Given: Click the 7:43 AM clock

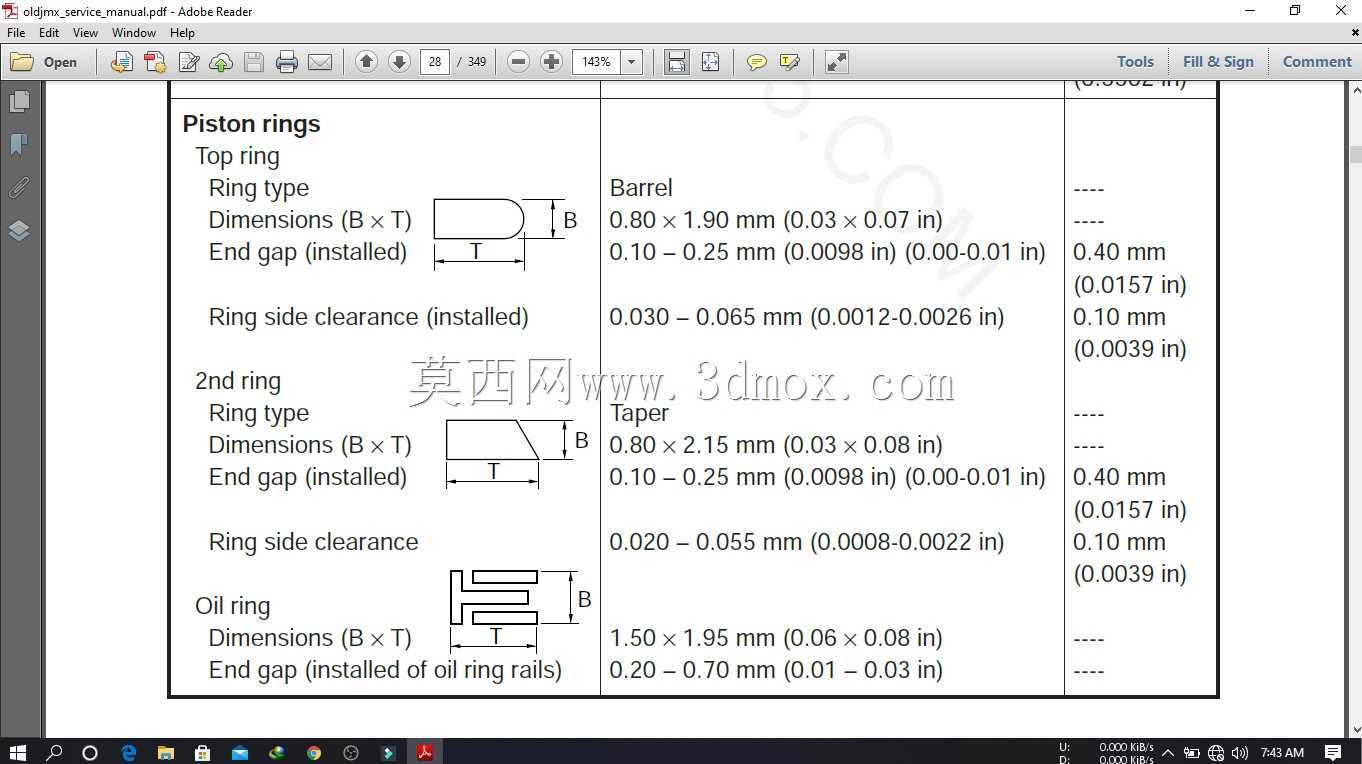Looking at the screenshot, I should [x=1282, y=752].
